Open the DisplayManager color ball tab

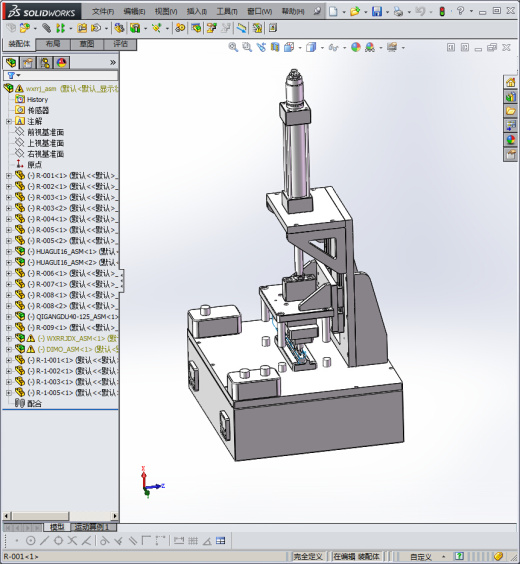(x=62, y=63)
